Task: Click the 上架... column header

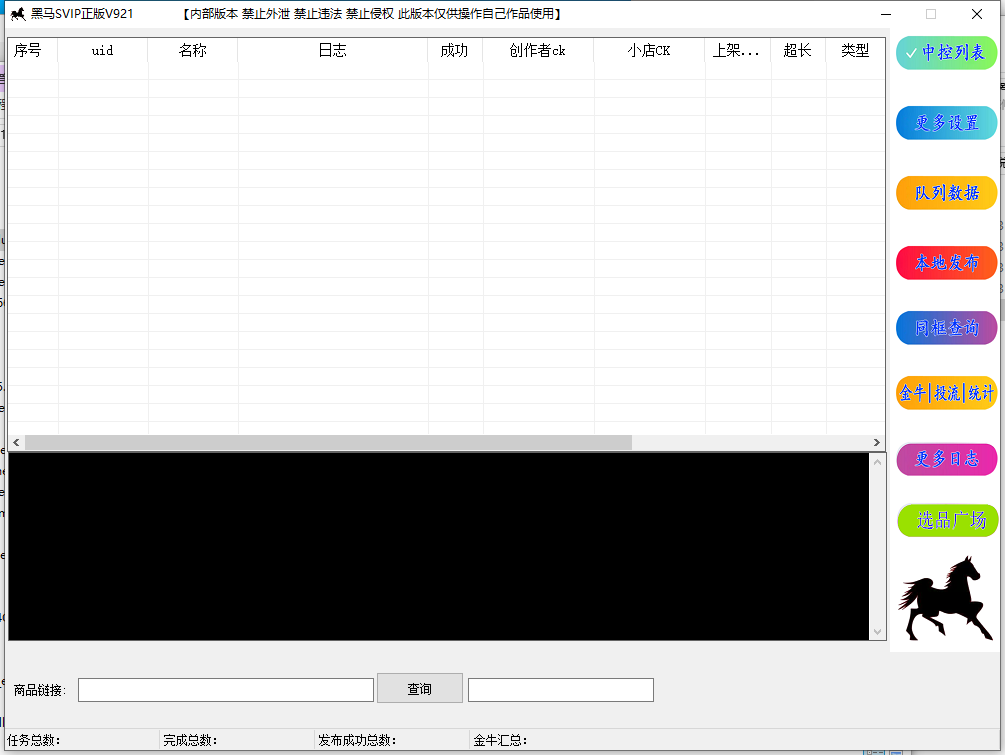Action: pyautogui.click(x=738, y=51)
